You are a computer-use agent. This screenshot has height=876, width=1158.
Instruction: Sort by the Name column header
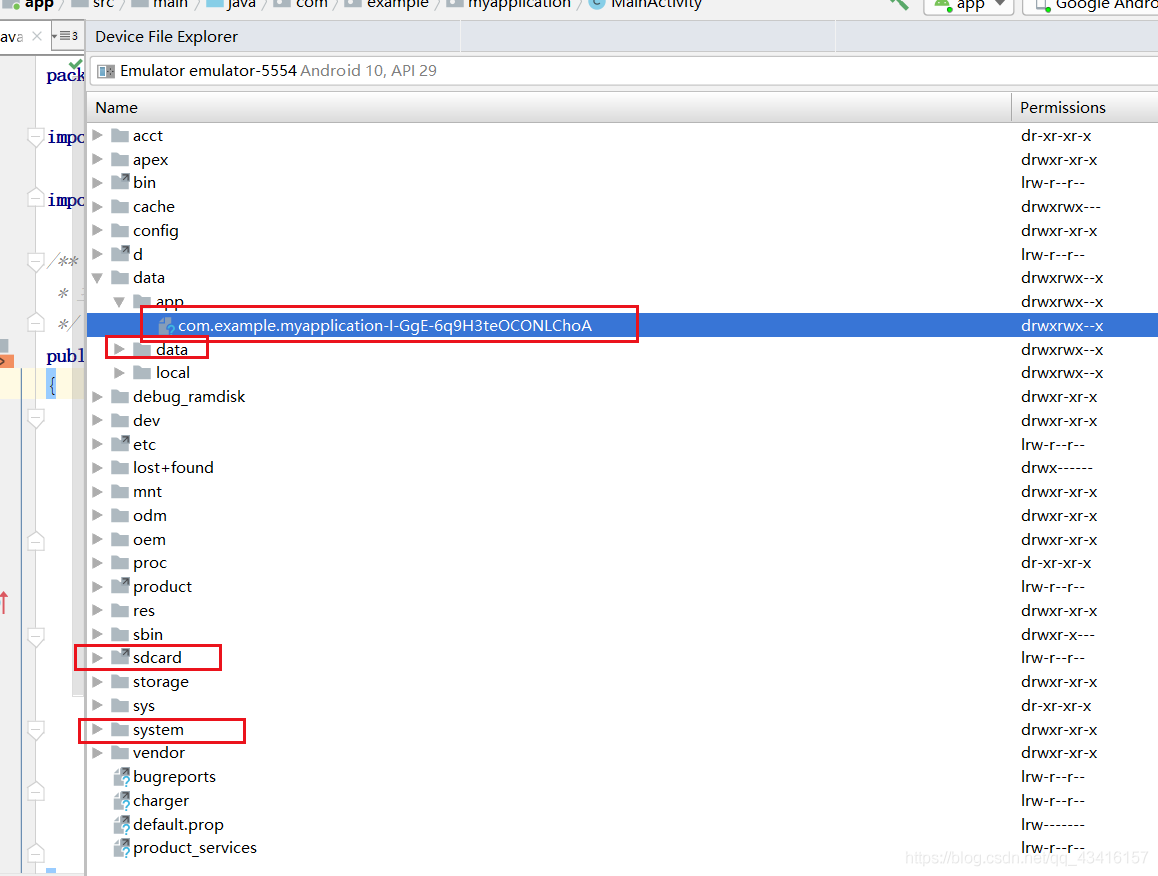click(549, 108)
